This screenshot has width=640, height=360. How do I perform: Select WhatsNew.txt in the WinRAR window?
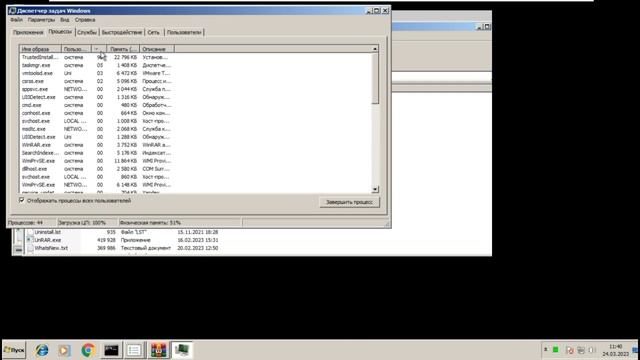point(51,248)
